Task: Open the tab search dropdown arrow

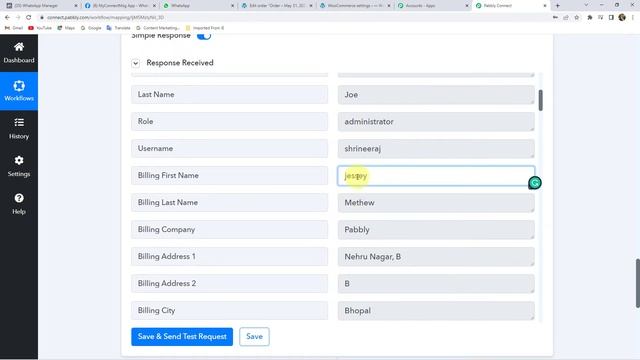Action: coord(586,6)
